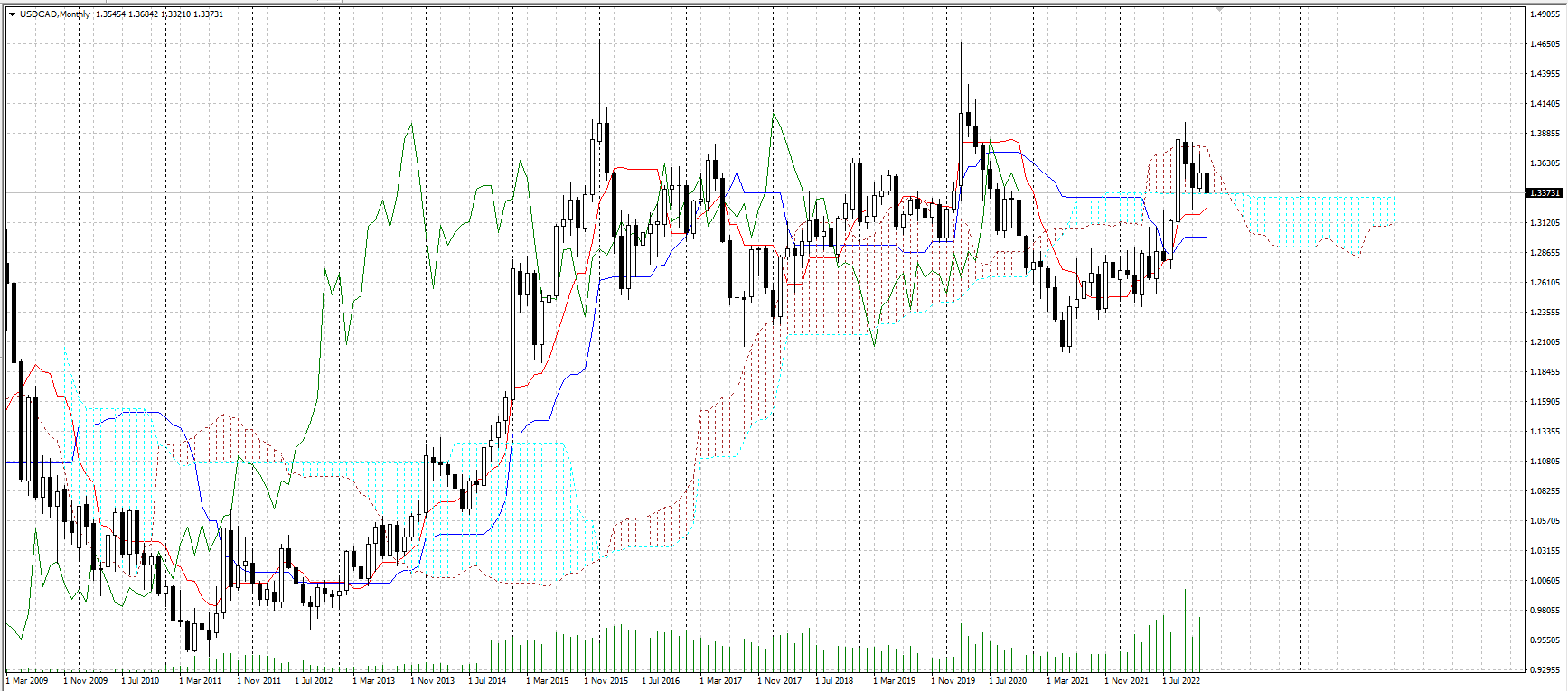Select the 1 Mar 2009 time label
1568x691 pixels.
point(27,681)
